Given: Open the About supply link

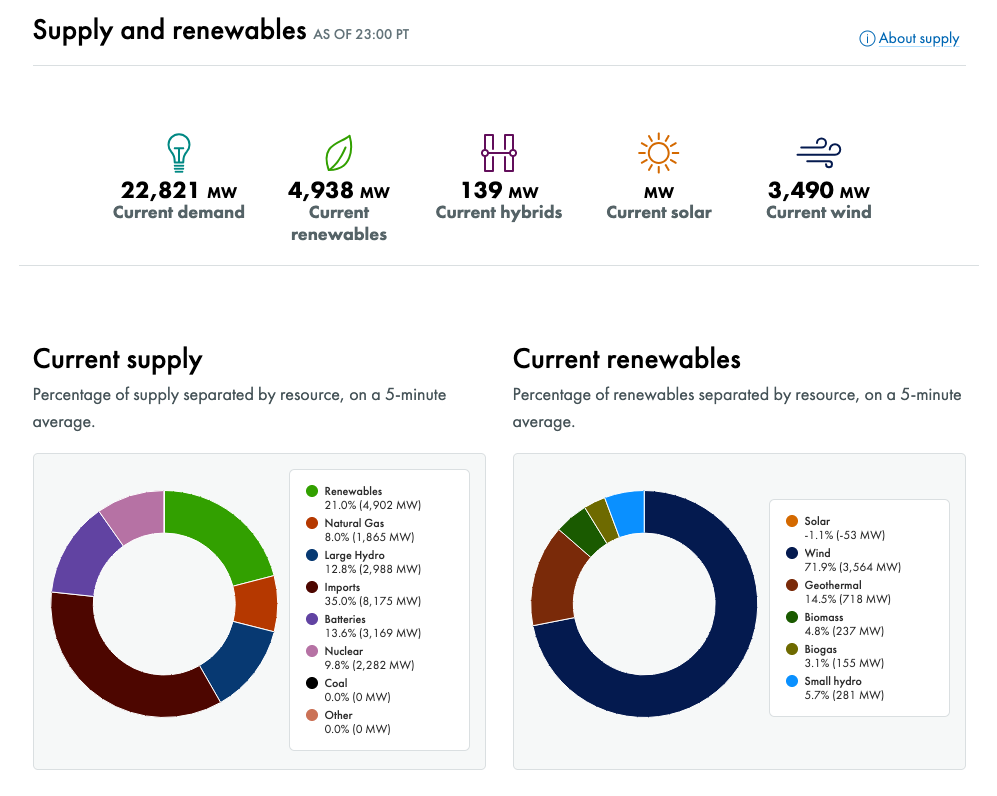Looking at the screenshot, I should [x=918, y=39].
